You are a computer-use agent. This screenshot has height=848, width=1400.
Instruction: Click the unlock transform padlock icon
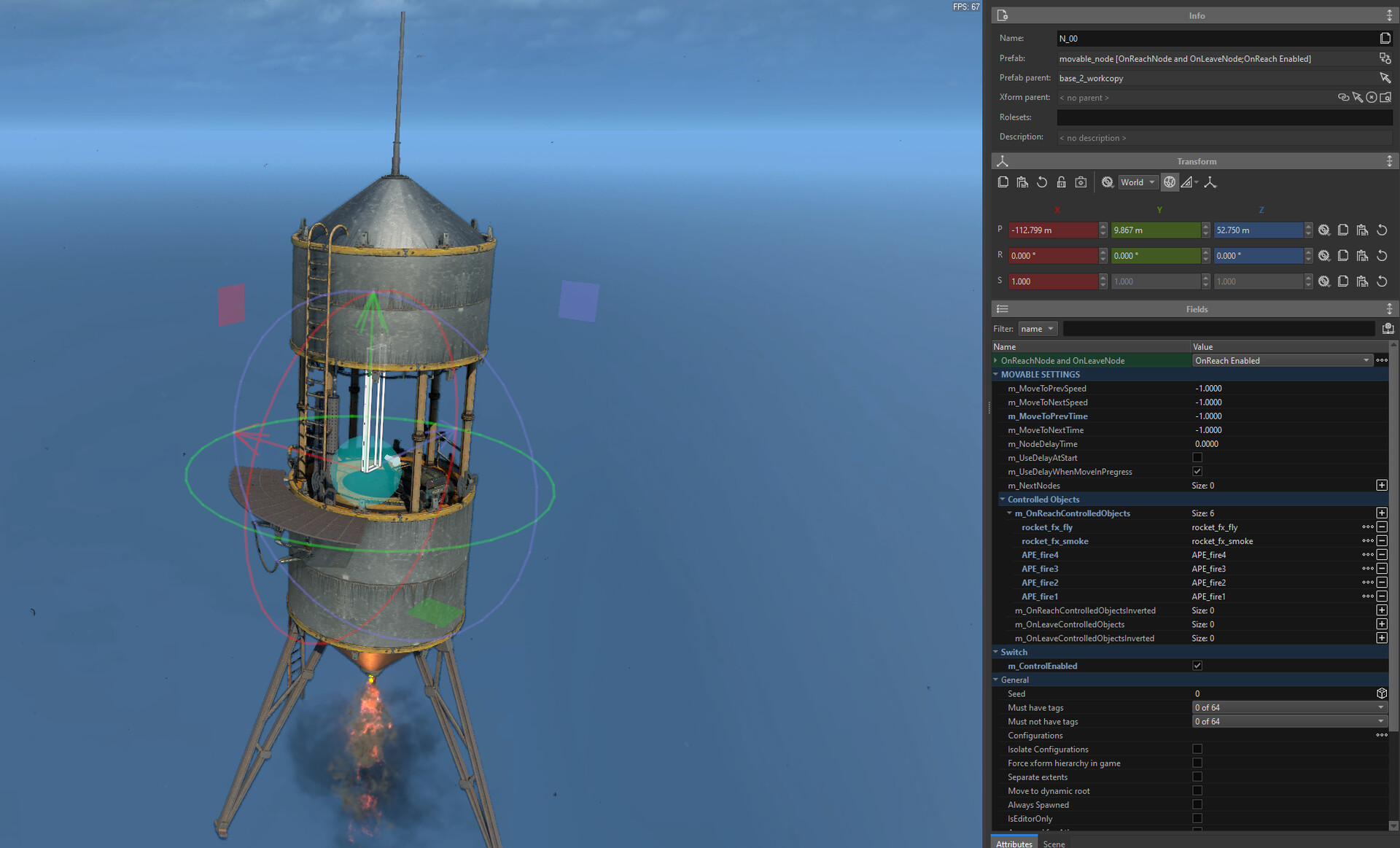1061,182
